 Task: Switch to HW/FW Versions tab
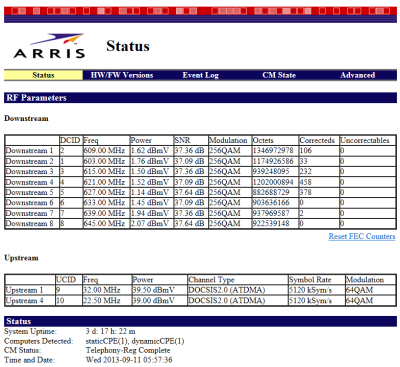point(122,75)
